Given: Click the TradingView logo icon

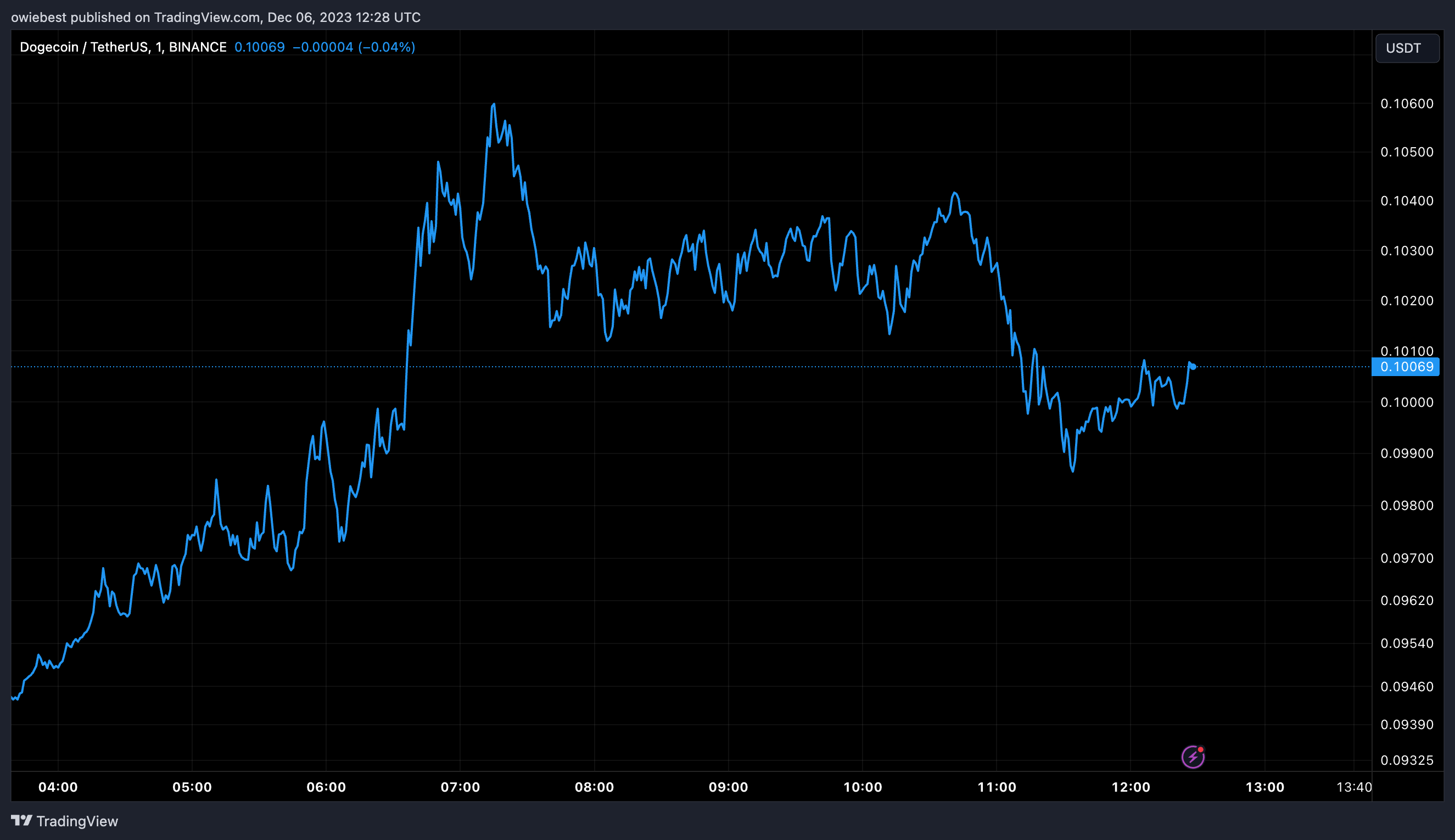Looking at the screenshot, I should click(x=21, y=820).
